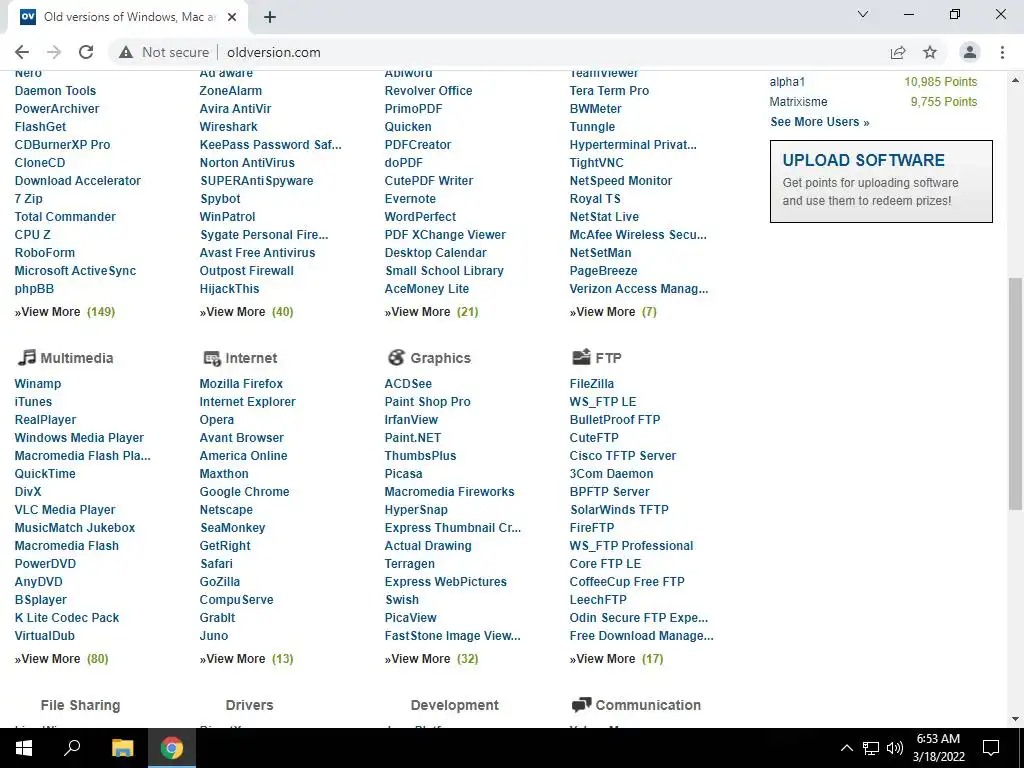Click the share page icon in the address bar
This screenshot has width=1024, height=768.
point(898,52)
